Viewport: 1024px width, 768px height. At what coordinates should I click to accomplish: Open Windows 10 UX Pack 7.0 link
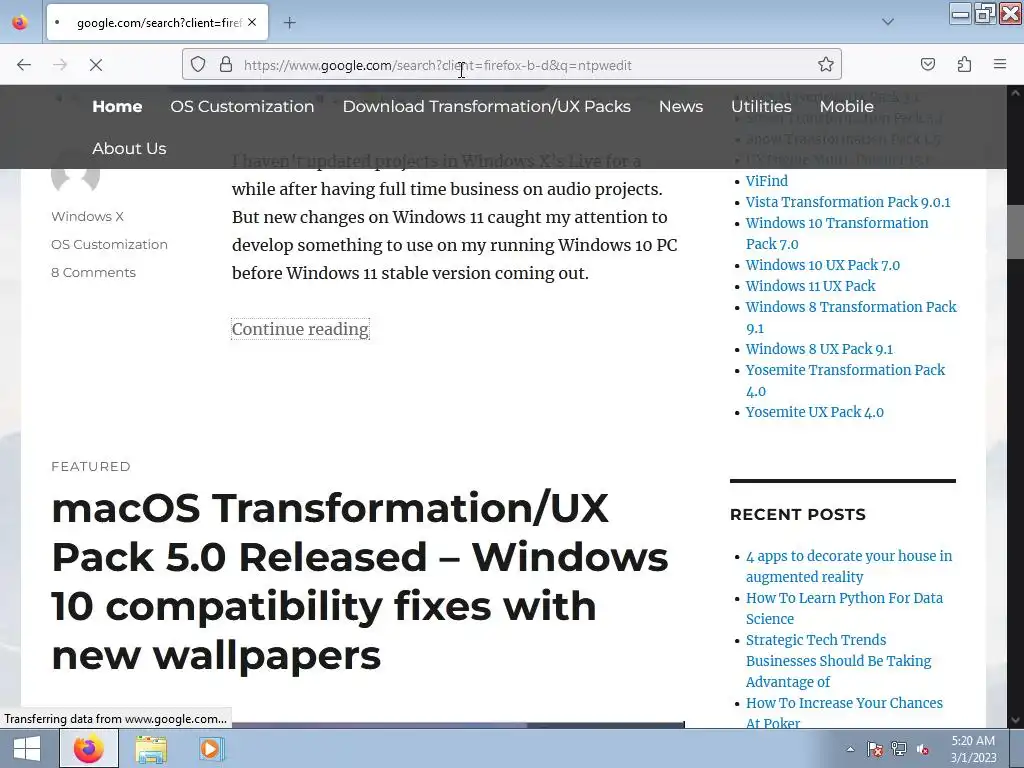click(823, 265)
